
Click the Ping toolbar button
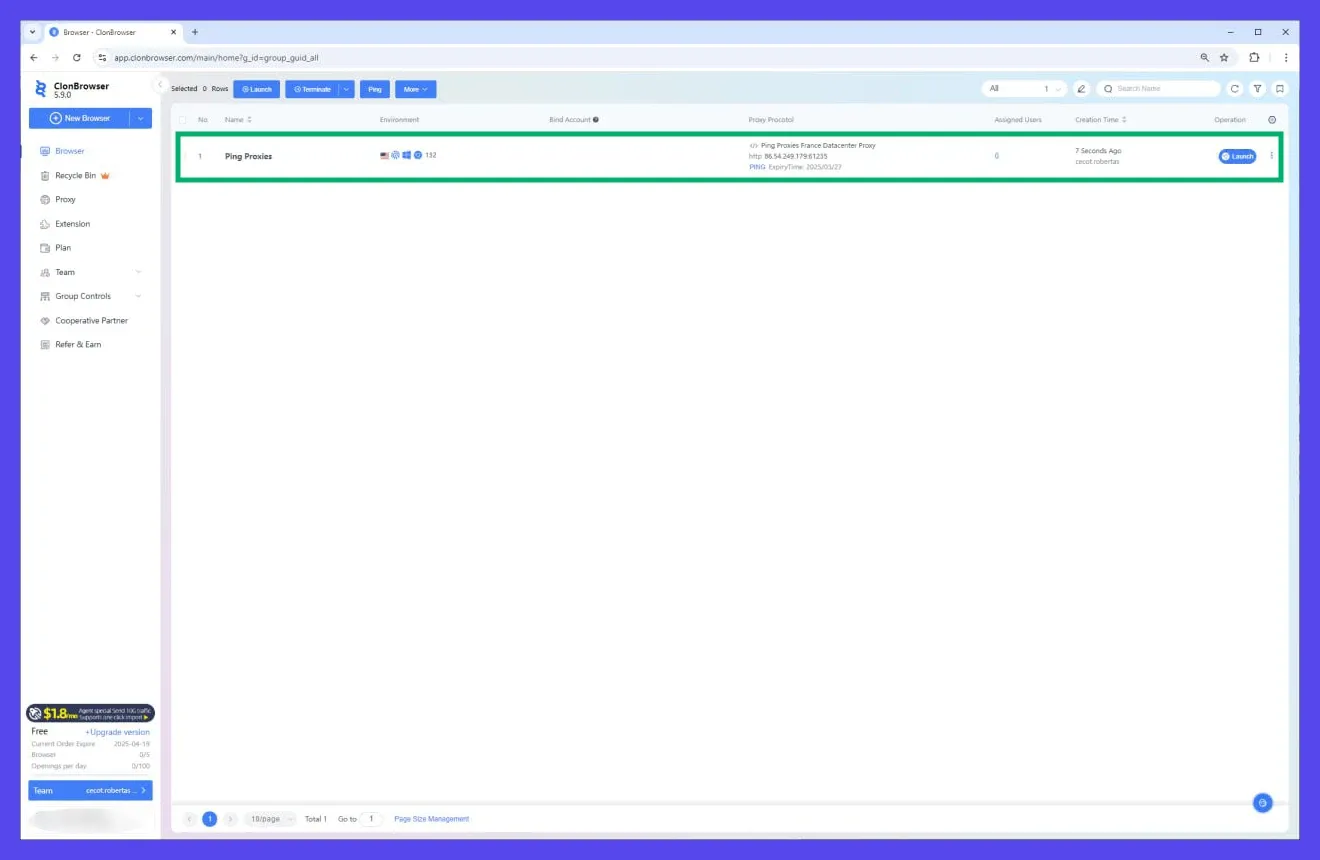coord(375,89)
